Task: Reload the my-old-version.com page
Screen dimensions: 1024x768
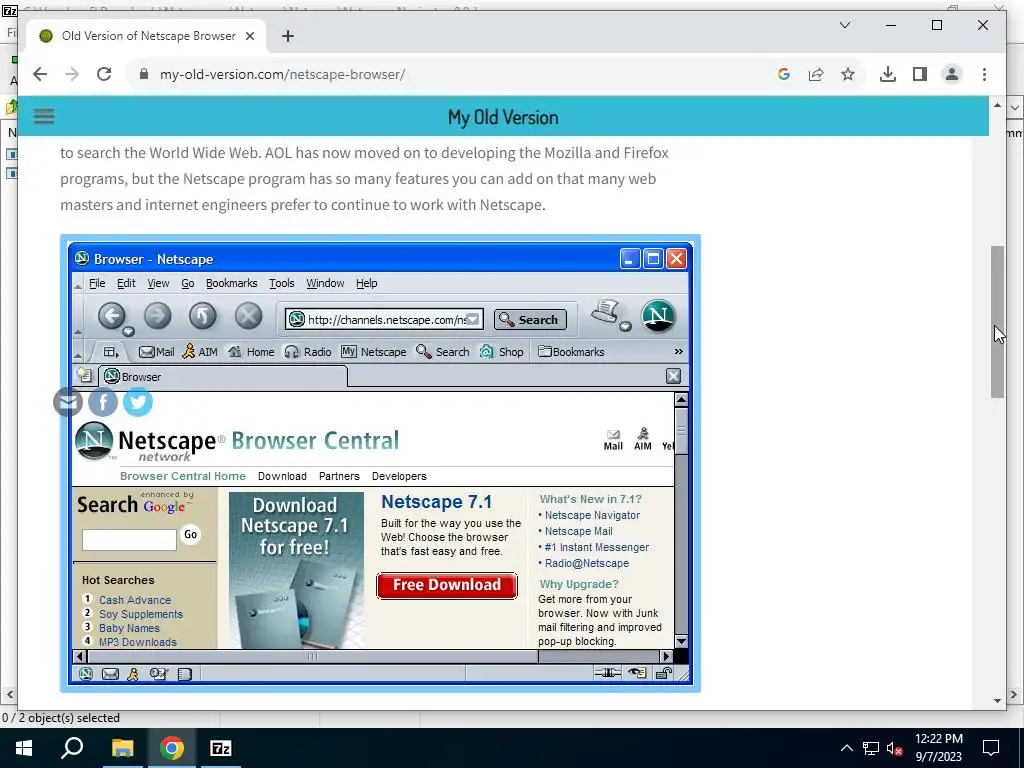Action: point(104,74)
